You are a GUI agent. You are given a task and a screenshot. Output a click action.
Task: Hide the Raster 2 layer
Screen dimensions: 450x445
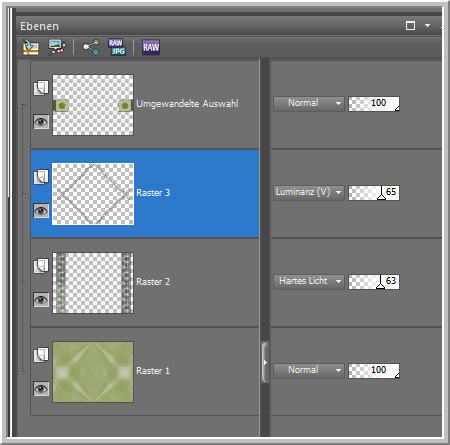point(41,300)
